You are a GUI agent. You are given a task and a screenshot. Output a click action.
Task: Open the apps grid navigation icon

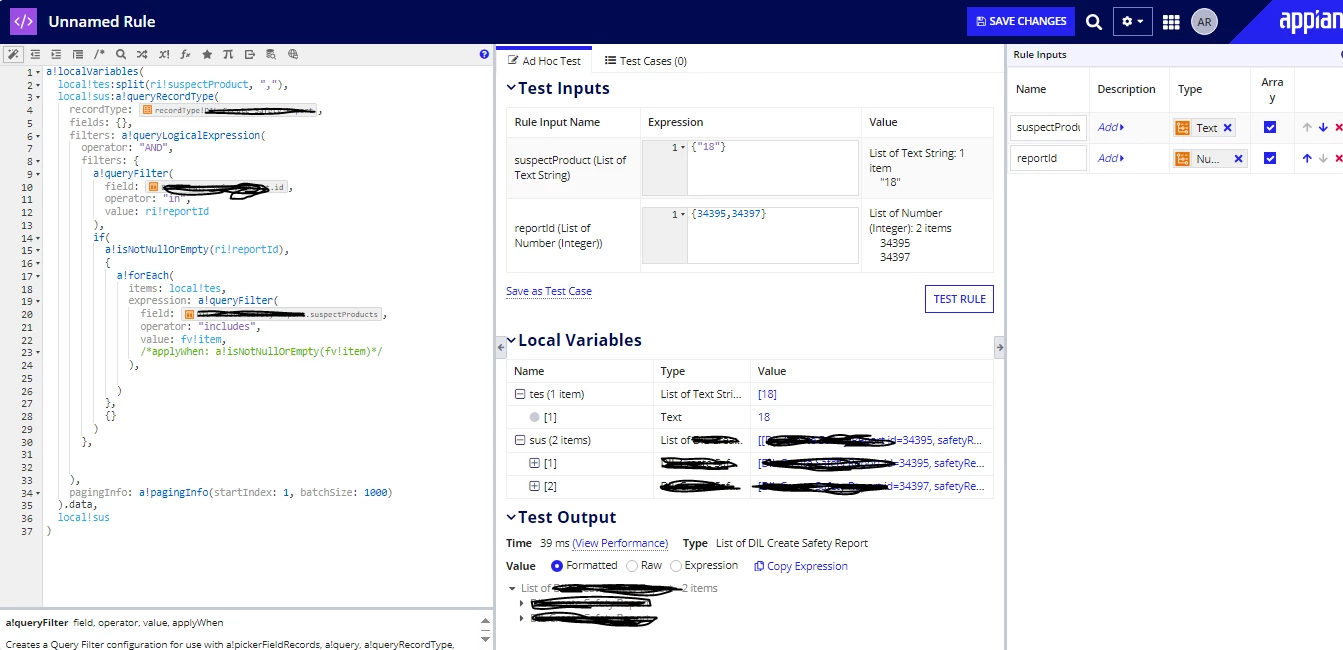[x=1171, y=22]
